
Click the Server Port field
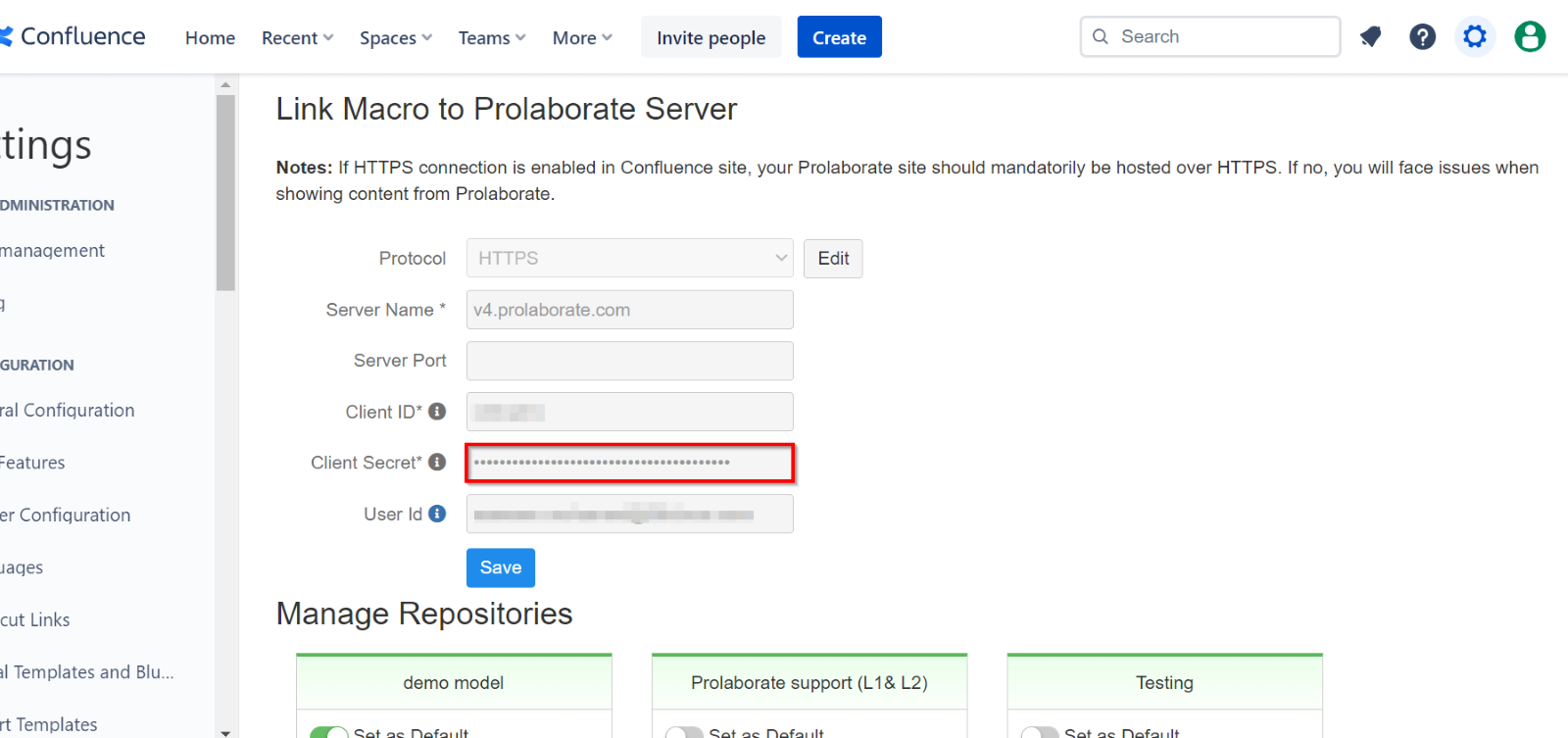click(x=630, y=361)
